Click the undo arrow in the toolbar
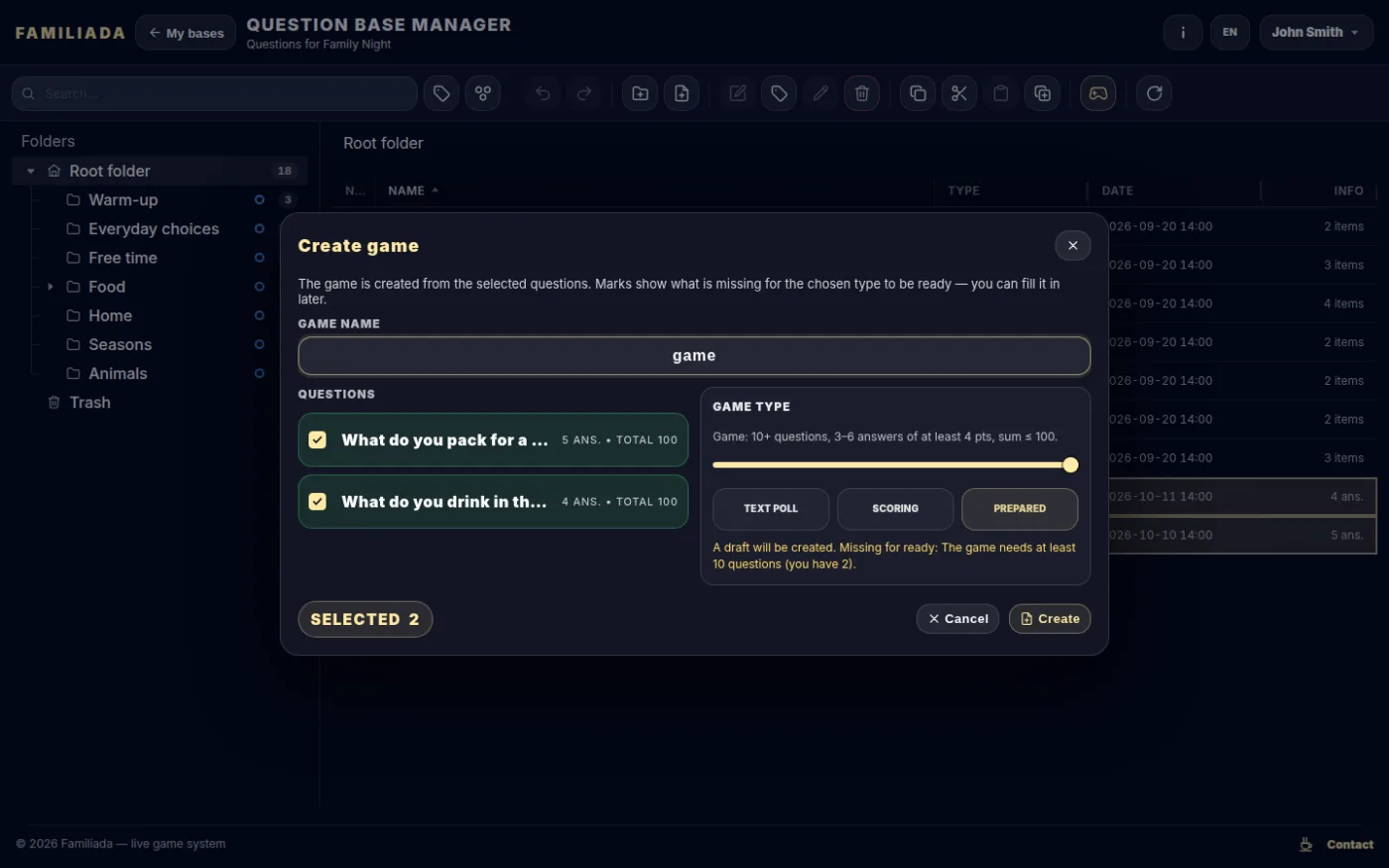Image resolution: width=1389 pixels, height=868 pixels. [543, 93]
